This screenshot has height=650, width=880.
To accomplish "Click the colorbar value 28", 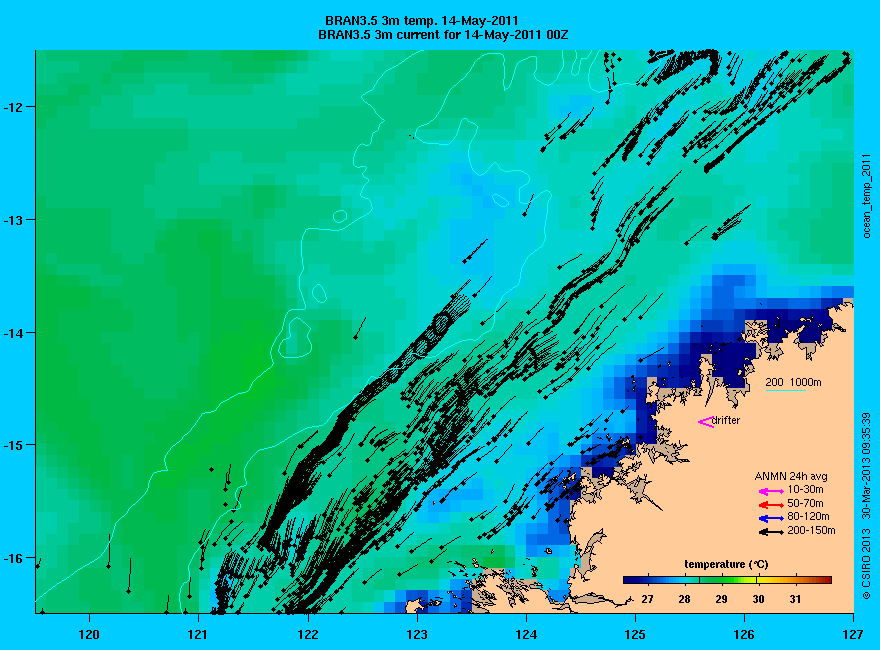I will point(684,599).
